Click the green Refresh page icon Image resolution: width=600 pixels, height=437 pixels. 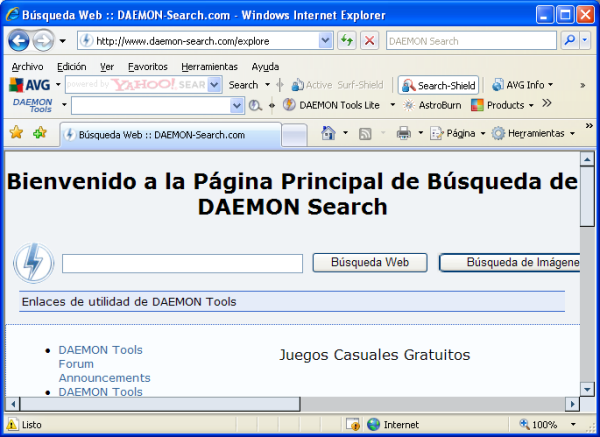pyautogui.click(x=347, y=41)
